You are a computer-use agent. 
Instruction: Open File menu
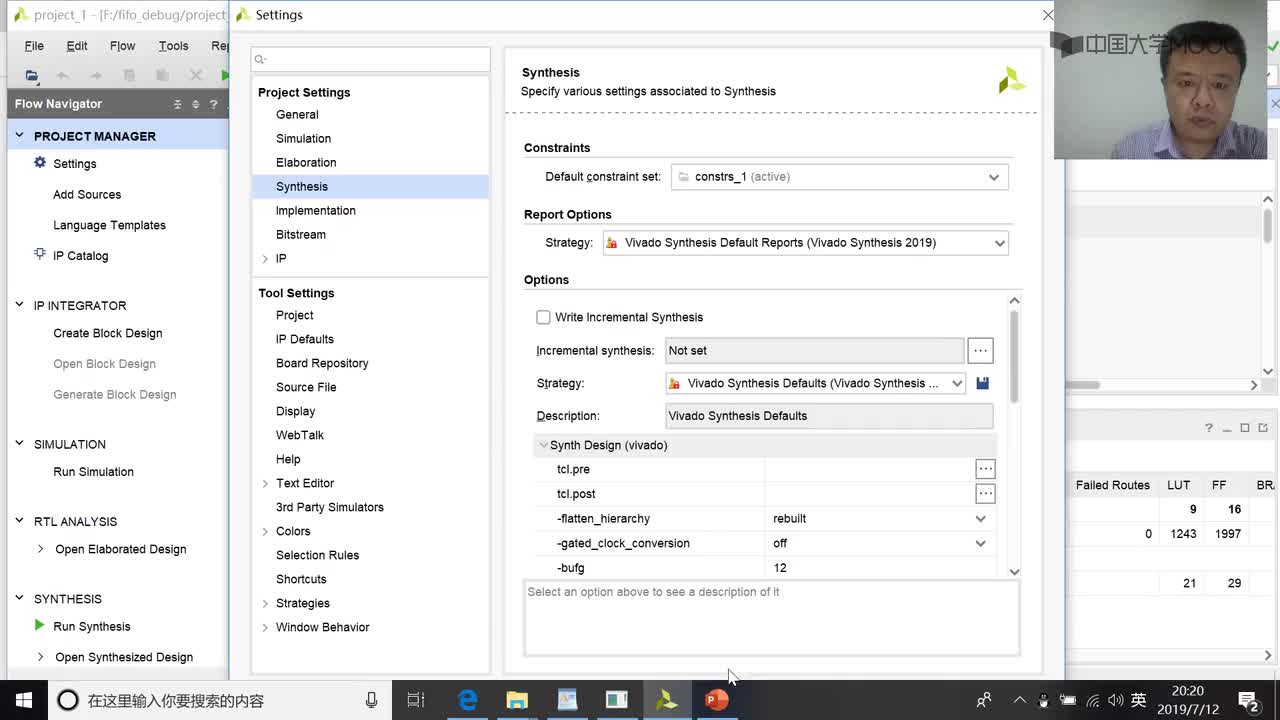coord(34,45)
